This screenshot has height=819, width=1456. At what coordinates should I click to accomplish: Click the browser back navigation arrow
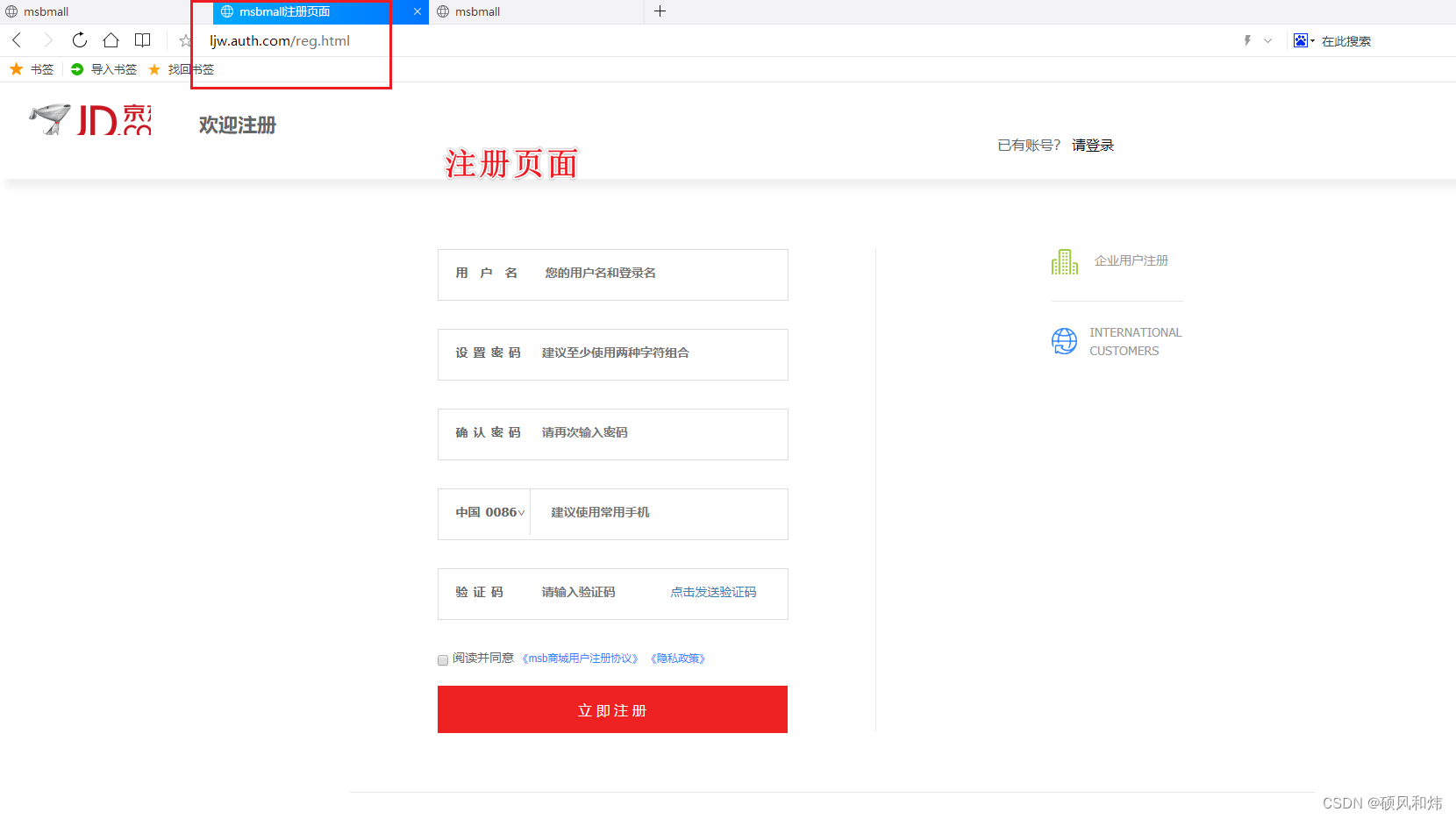(x=16, y=40)
